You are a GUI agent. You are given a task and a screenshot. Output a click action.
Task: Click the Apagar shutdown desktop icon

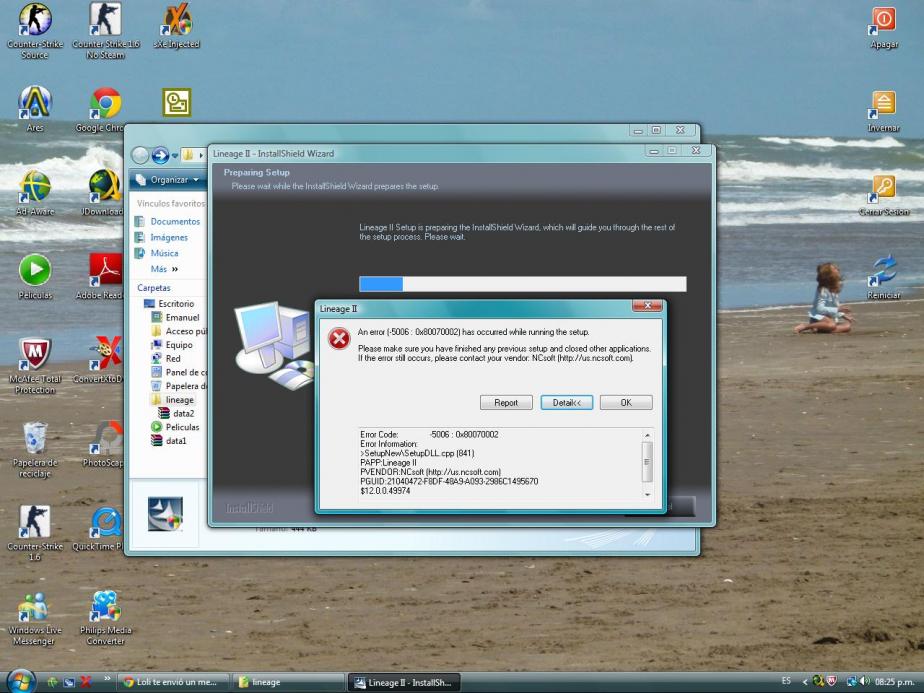click(883, 27)
